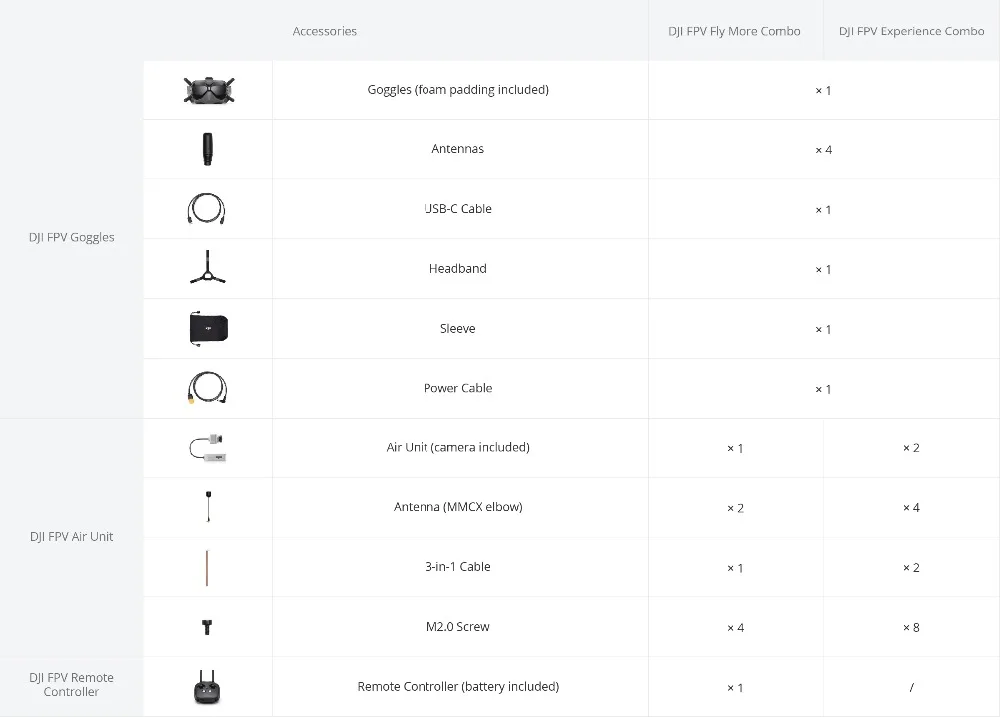Click the Remote Controller (battery included) text
This screenshot has width=1000, height=717.
point(458,687)
